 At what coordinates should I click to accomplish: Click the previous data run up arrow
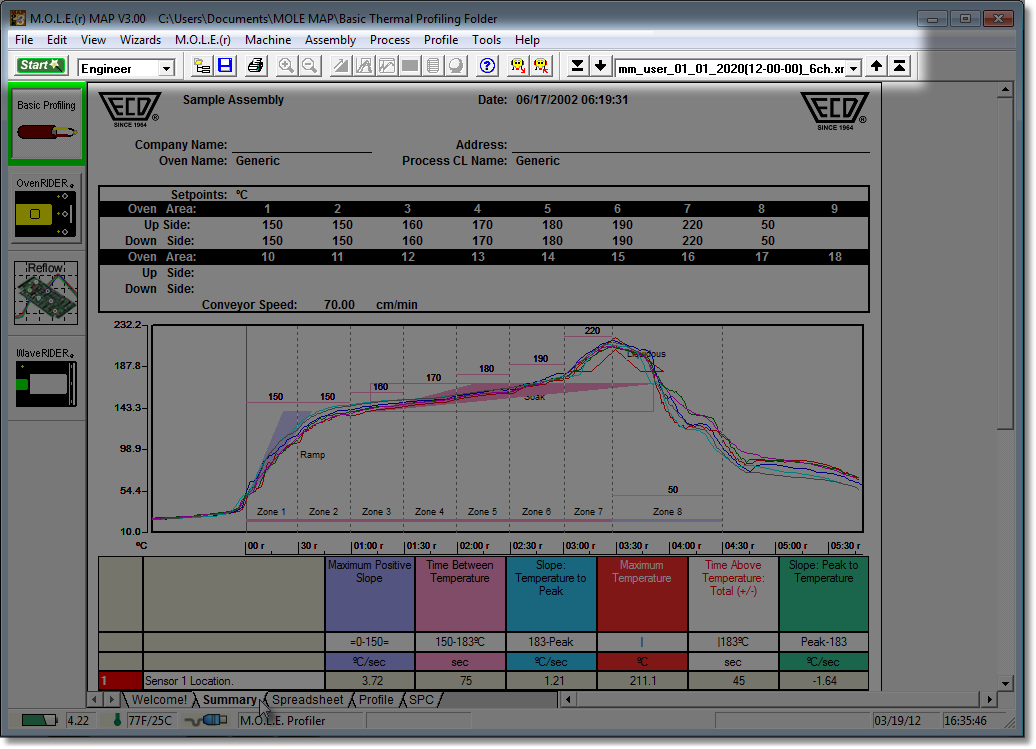coord(876,66)
